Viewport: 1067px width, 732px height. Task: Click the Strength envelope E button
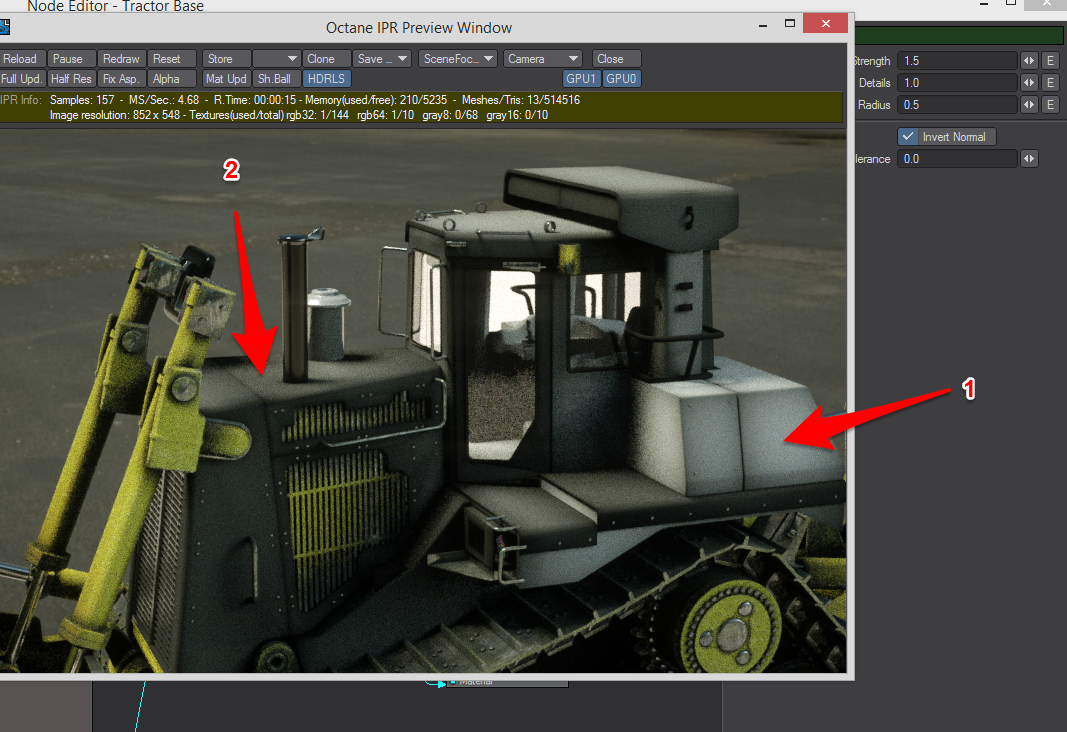click(x=1051, y=61)
